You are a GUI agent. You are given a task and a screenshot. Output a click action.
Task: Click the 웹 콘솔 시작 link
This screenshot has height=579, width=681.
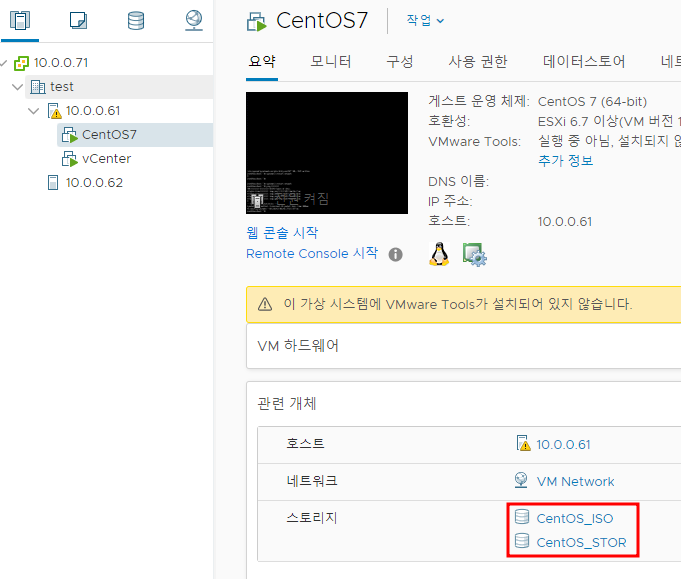click(282, 233)
